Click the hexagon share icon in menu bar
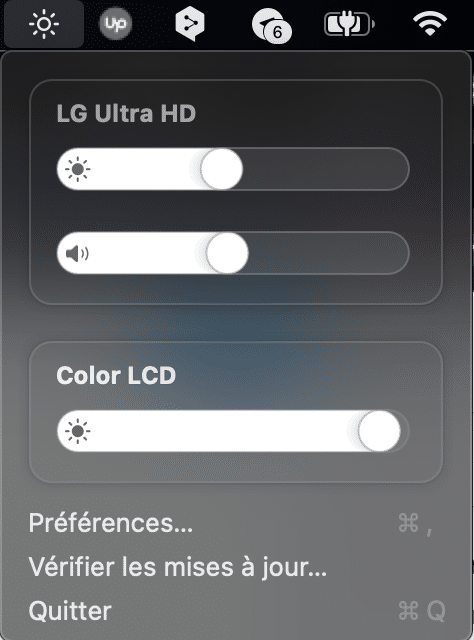Viewport: 474px width, 640px height. tap(190, 24)
